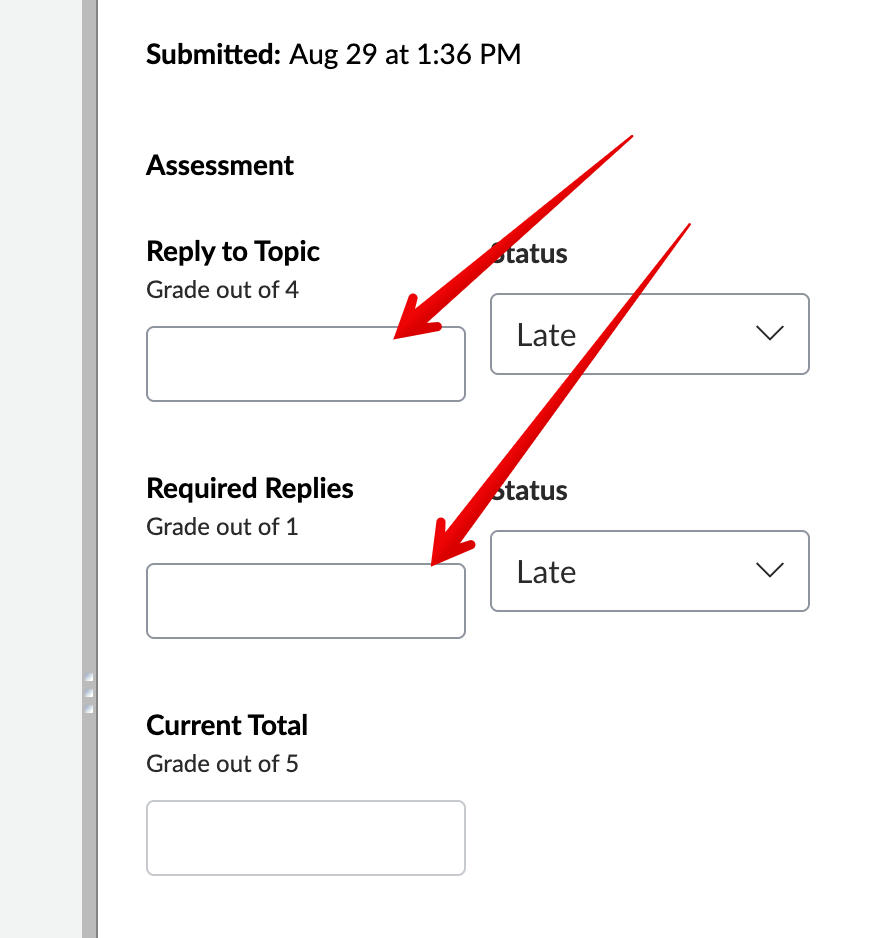Viewport: 884px width, 938px height.
Task: Click the panel resize handle on left edge
Action: 89,692
